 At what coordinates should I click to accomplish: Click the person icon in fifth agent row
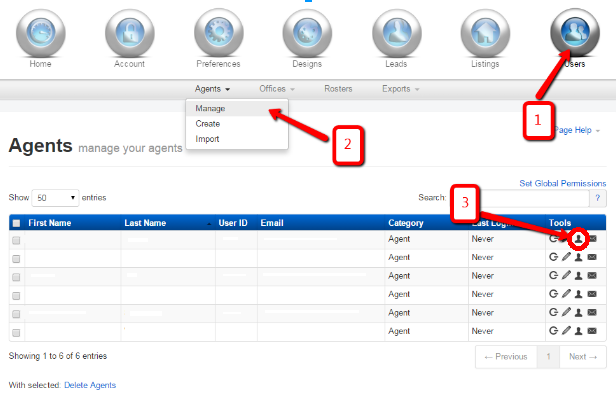click(578, 312)
